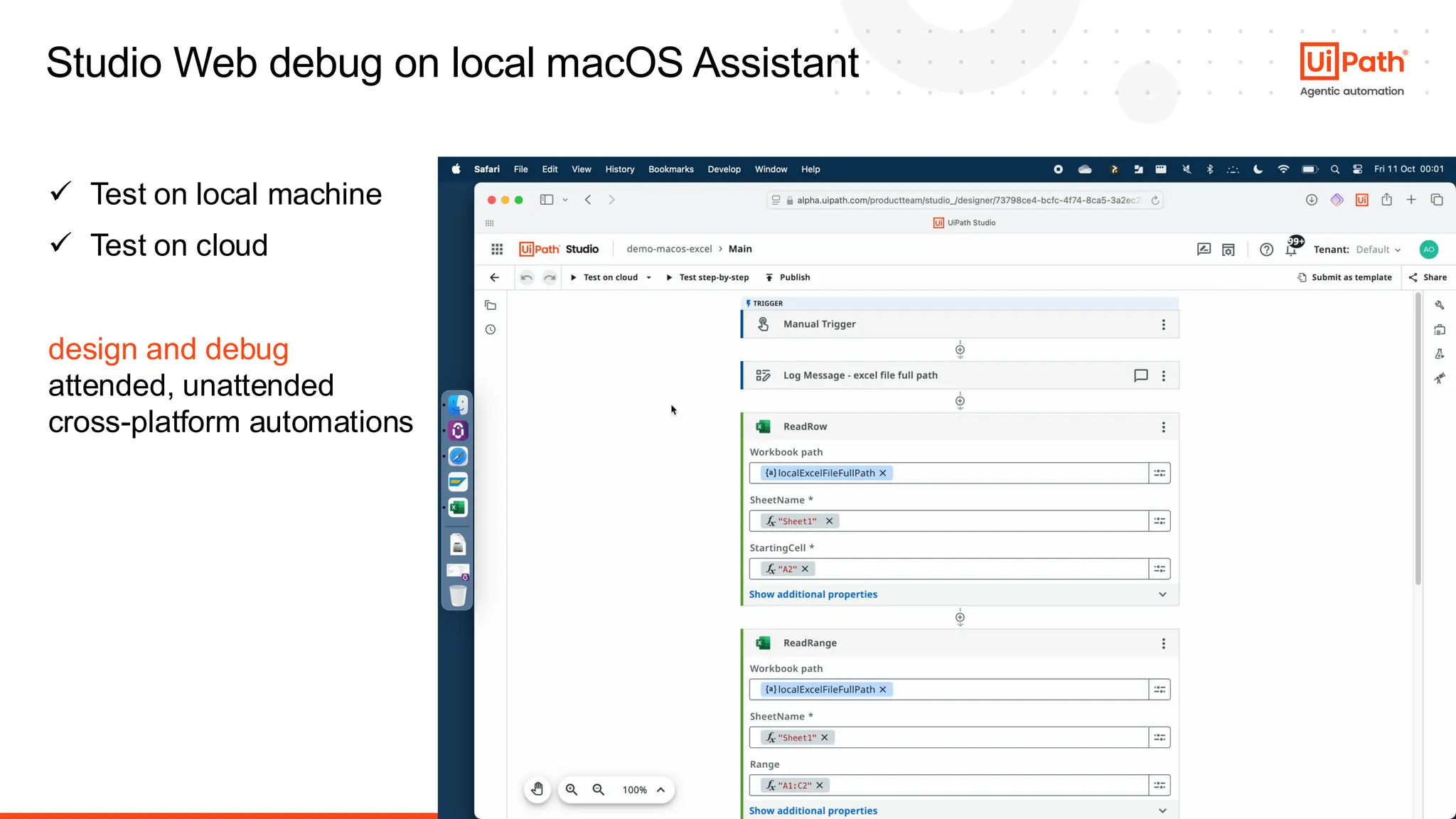The height and width of the screenshot is (819, 1456).
Task: Click the Share button
Action: (1428, 277)
